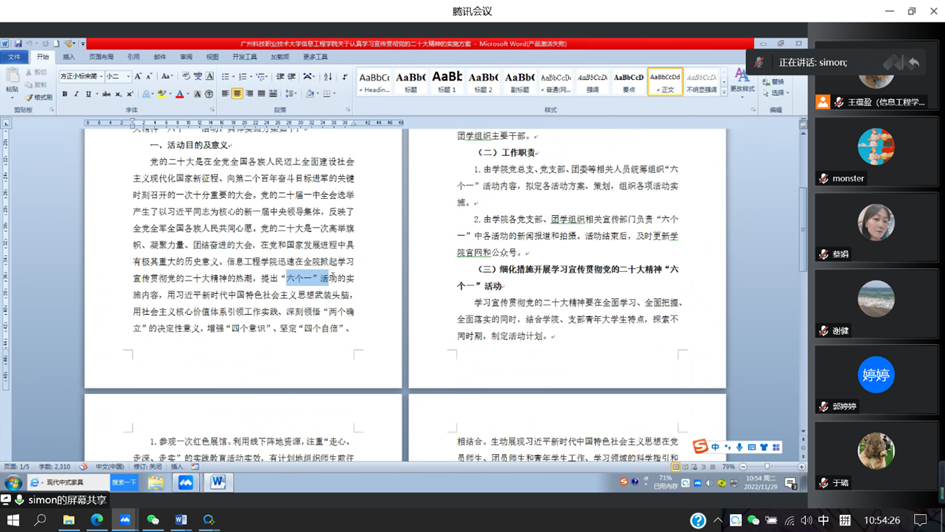Image resolution: width=945 pixels, height=532 pixels.
Task: Apply the 标题 1 style
Action: (x=446, y=81)
